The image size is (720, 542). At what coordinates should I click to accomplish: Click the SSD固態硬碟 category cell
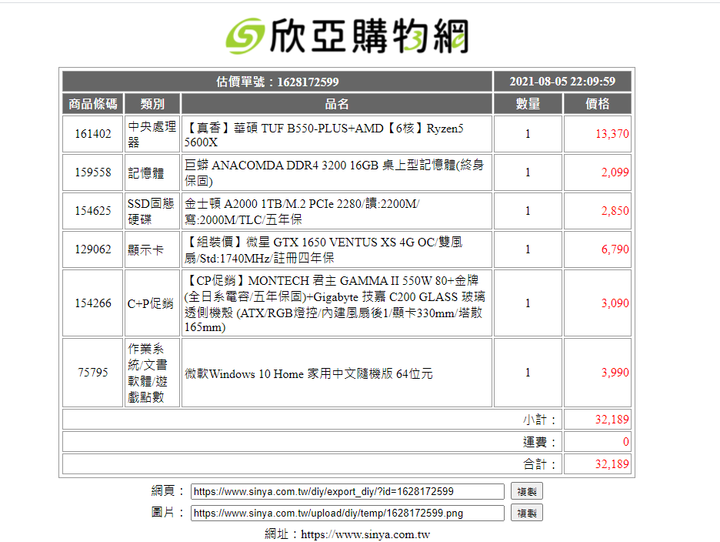(152, 211)
